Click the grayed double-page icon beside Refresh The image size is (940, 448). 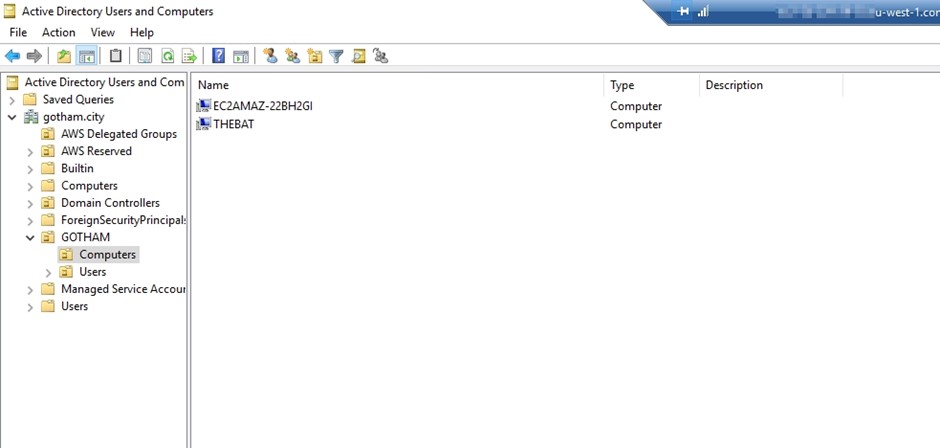pyautogui.click(x=145, y=56)
